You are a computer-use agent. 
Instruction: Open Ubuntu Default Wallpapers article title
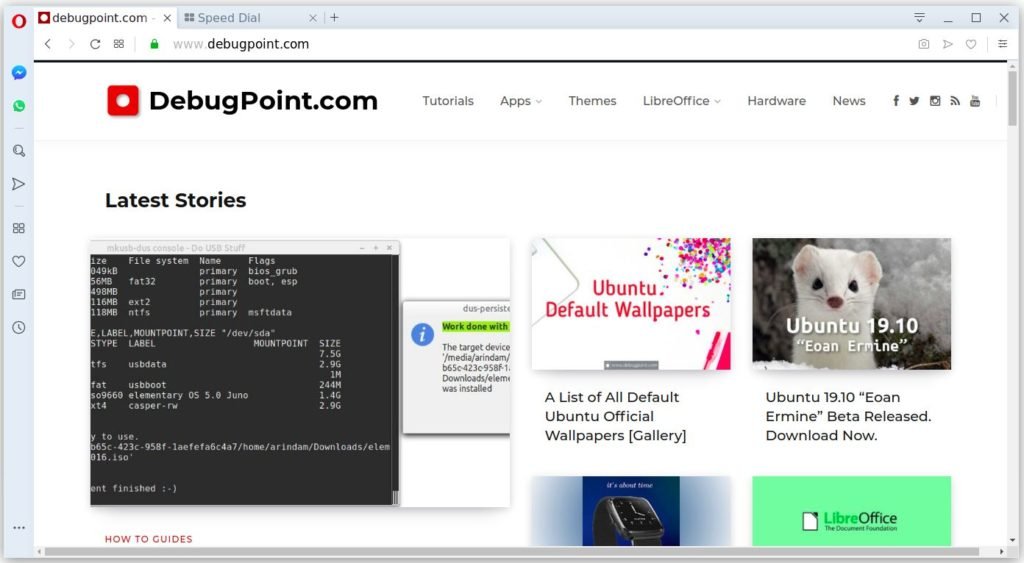(x=615, y=416)
